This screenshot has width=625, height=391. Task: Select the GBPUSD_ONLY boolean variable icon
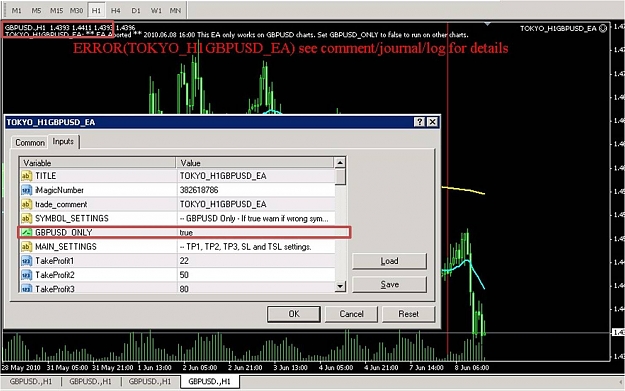(x=26, y=232)
